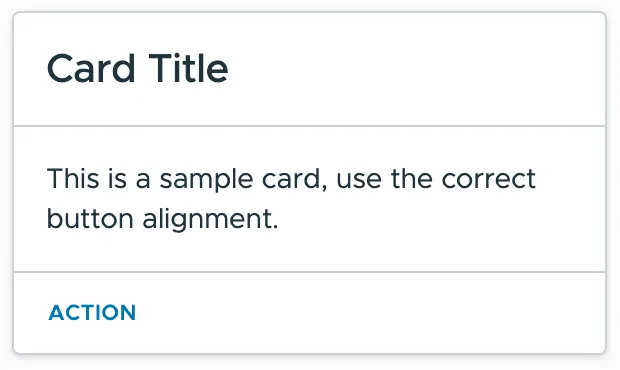620x370 pixels.
Task: Click the word "This" starting the description
Action: [x=73, y=178]
